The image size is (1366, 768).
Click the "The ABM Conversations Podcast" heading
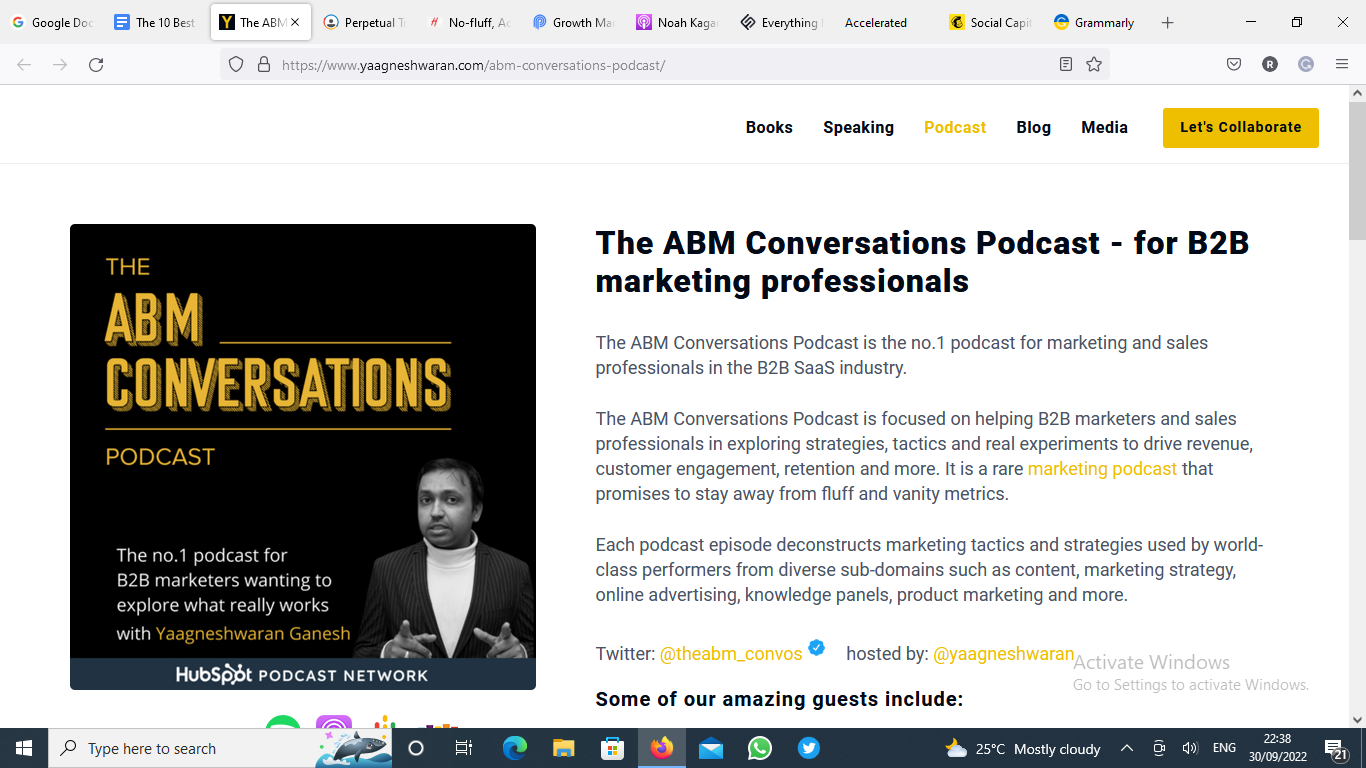922,261
